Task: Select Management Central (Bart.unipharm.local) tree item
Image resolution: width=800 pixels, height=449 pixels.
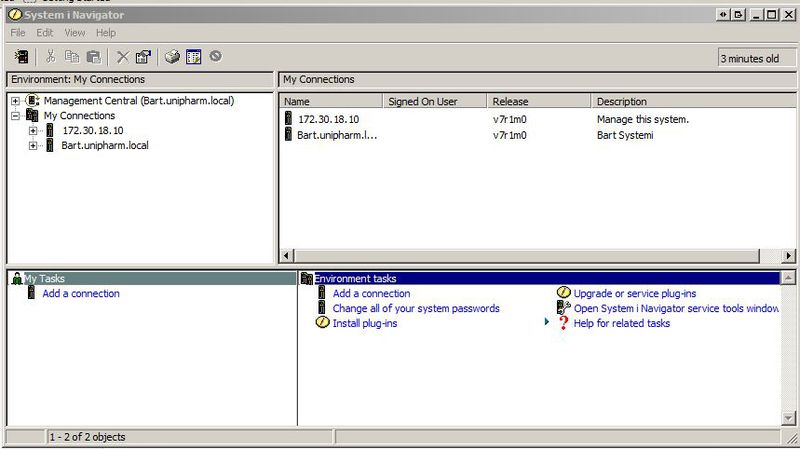Action: pyautogui.click(x=139, y=101)
